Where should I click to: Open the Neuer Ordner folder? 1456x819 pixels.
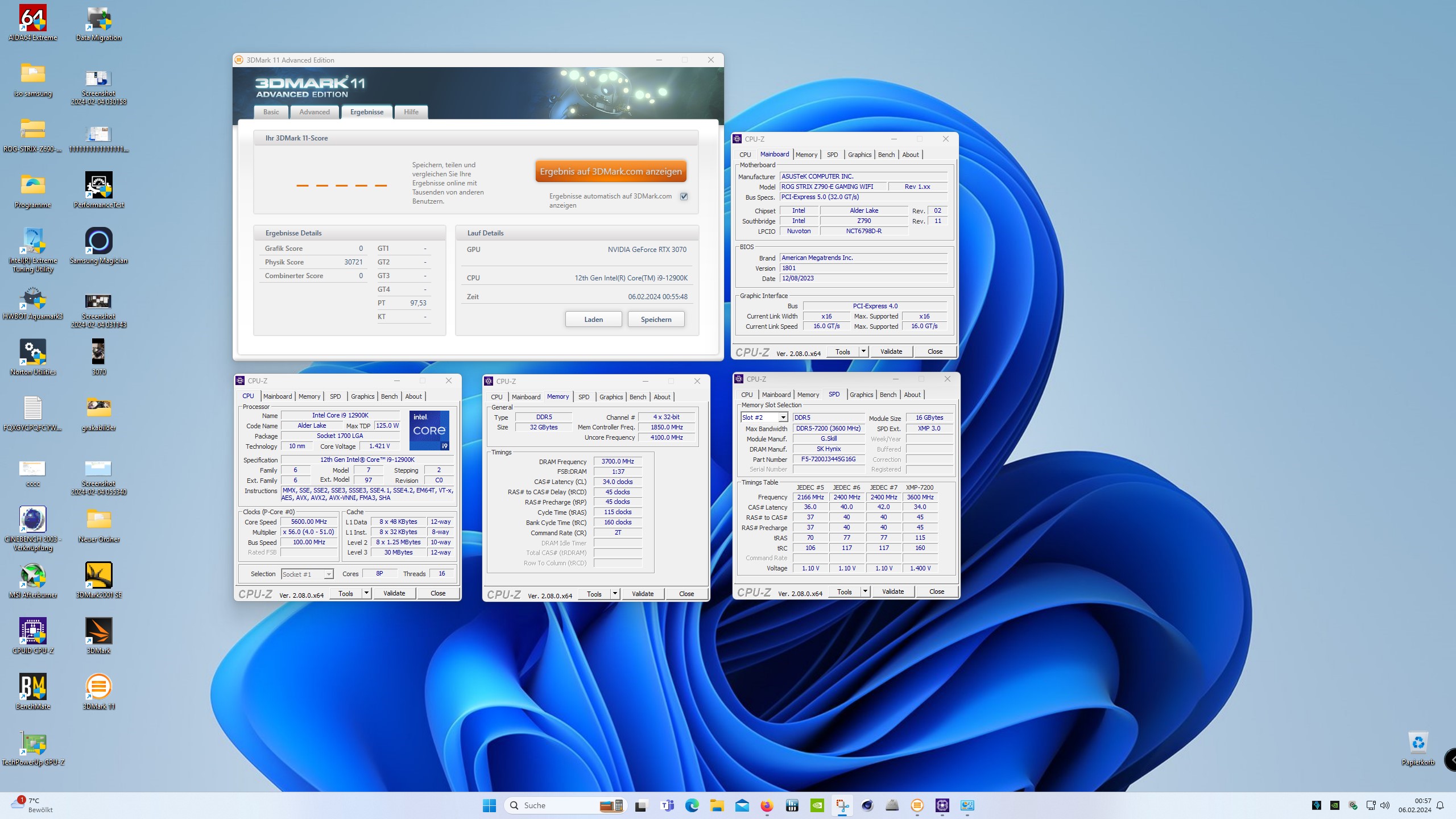[98, 525]
